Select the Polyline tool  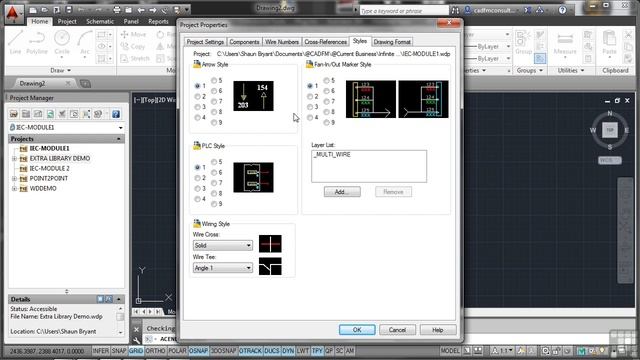tap(37, 42)
